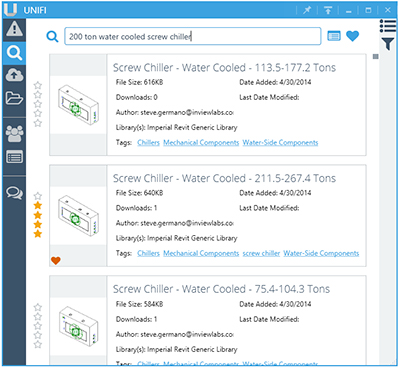This screenshot has width=400, height=368.
Task: Click the blue heart favorites icon by the search box
Action: [352, 36]
